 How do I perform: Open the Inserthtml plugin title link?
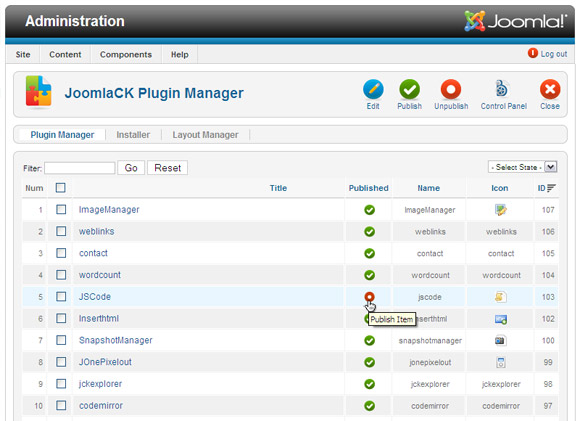click(x=99, y=319)
